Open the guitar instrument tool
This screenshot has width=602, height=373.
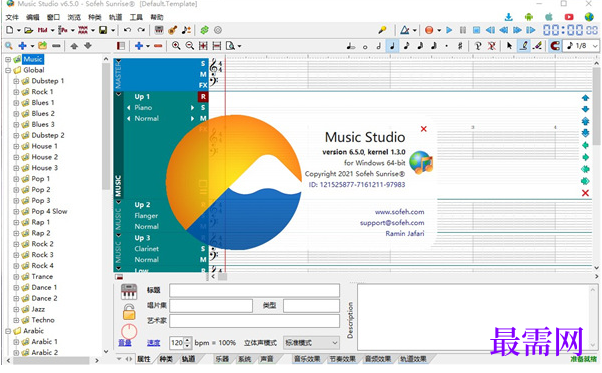click(173, 30)
